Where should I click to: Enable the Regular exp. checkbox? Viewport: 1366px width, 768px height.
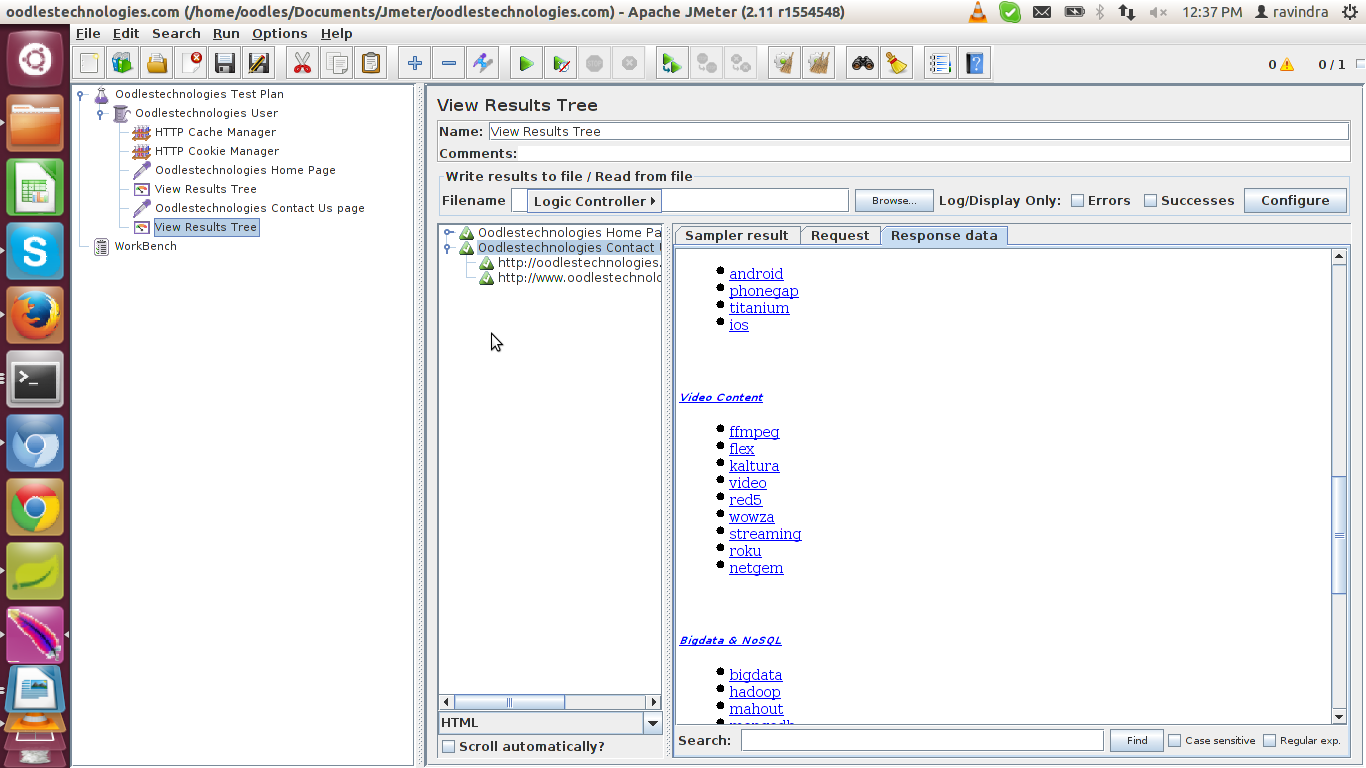pos(1270,741)
